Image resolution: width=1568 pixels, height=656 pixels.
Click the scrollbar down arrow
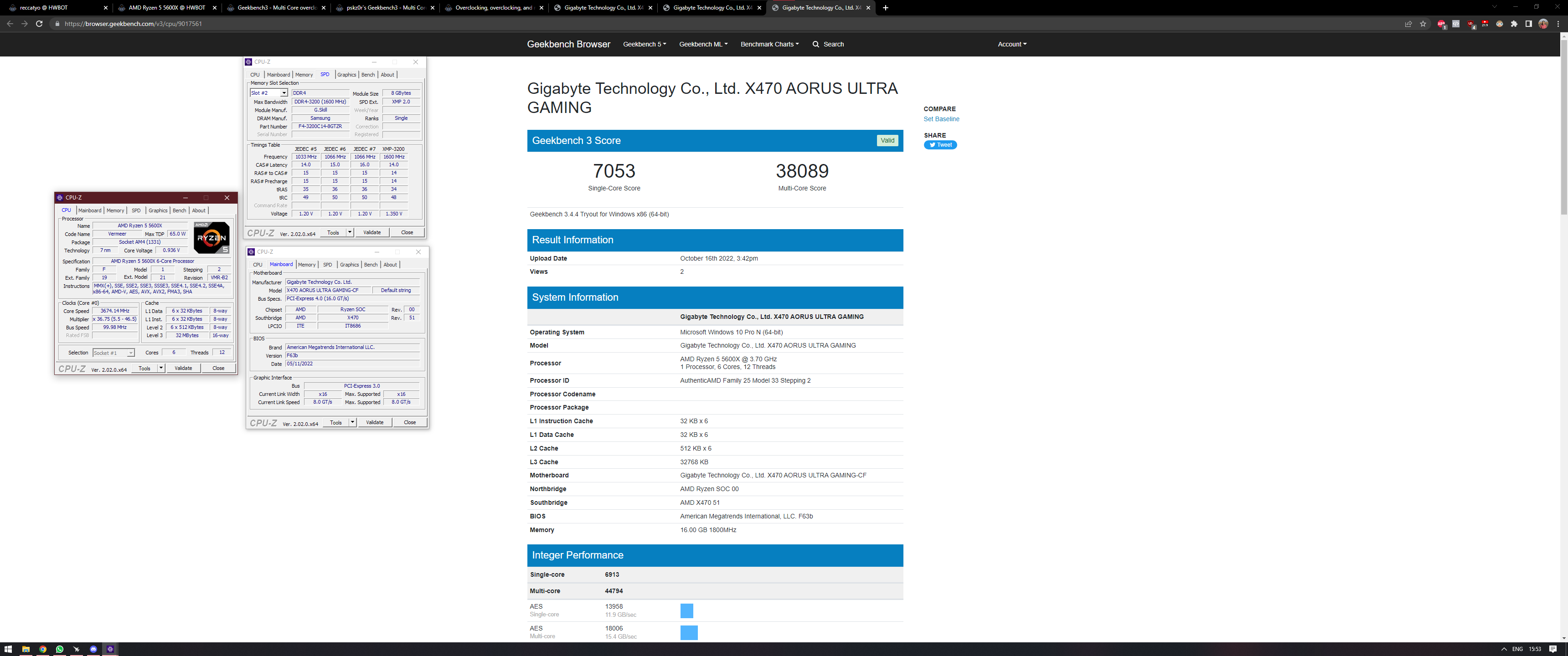click(1564, 638)
